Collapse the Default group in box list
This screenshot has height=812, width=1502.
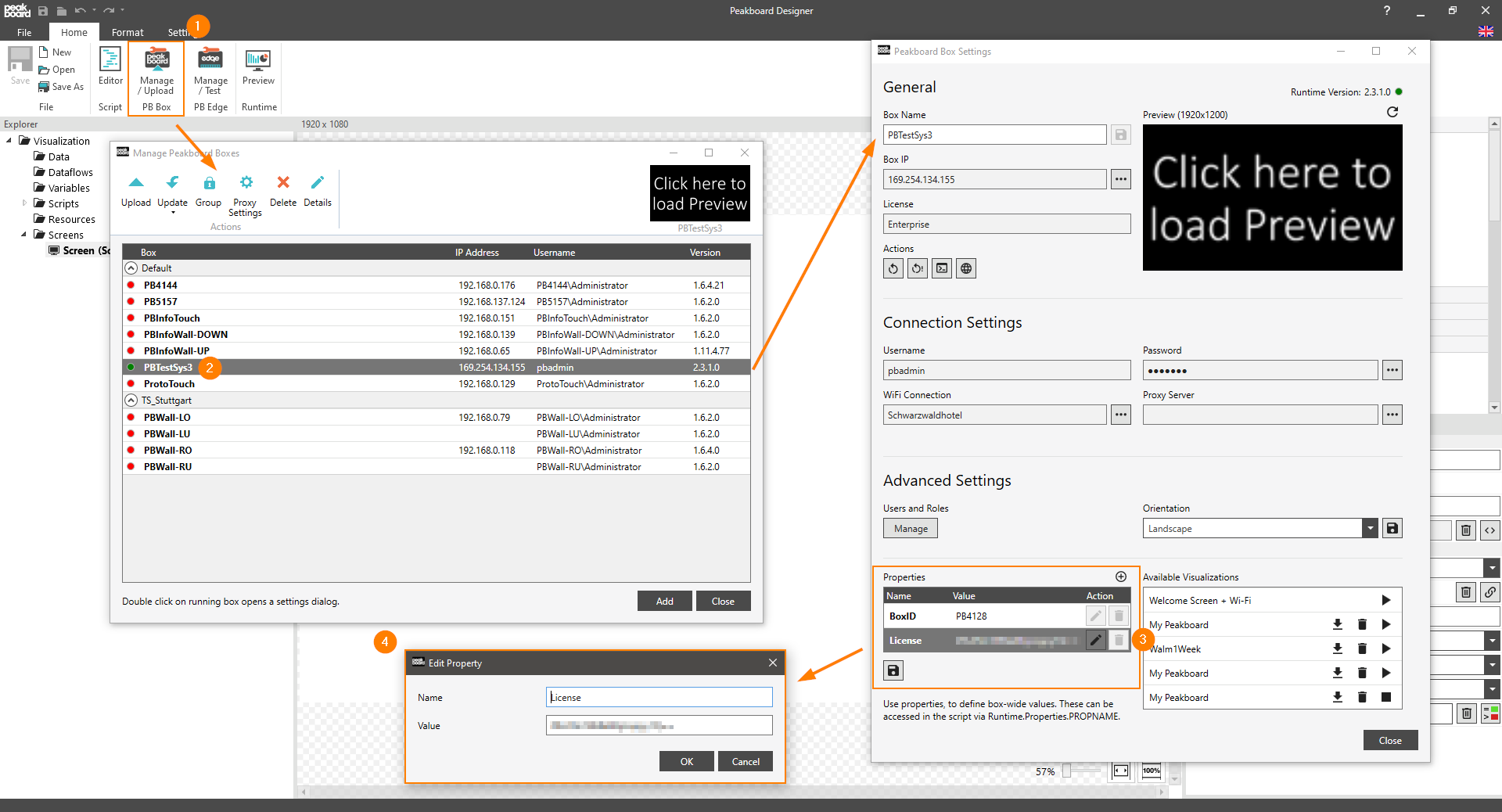(x=131, y=268)
